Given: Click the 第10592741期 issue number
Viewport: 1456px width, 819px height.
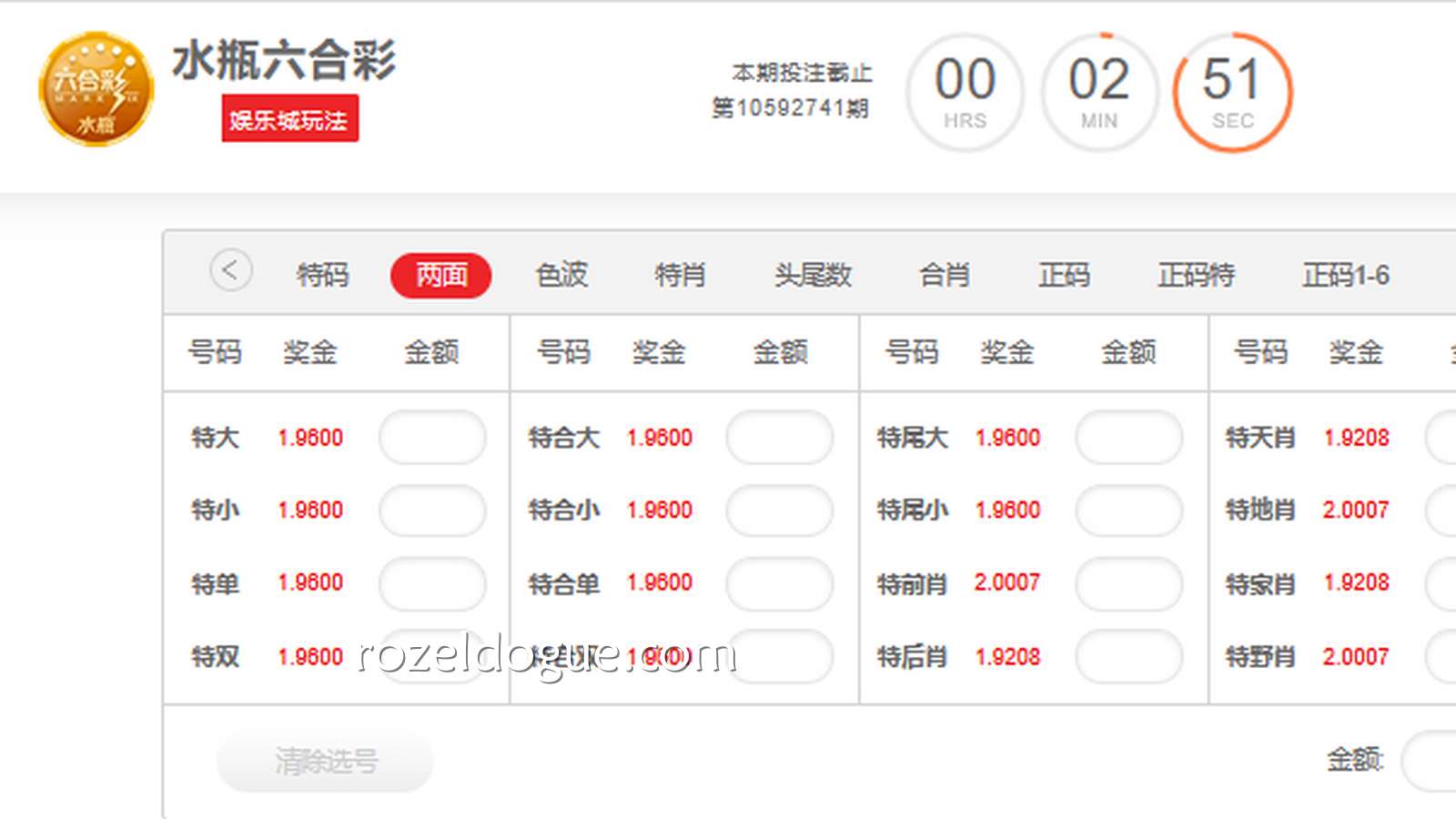Looking at the screenshot, I should (790, 108).
